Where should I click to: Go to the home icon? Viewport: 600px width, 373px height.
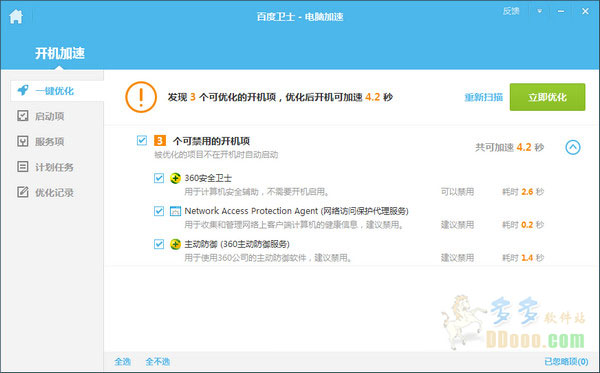tap(16, 16)
